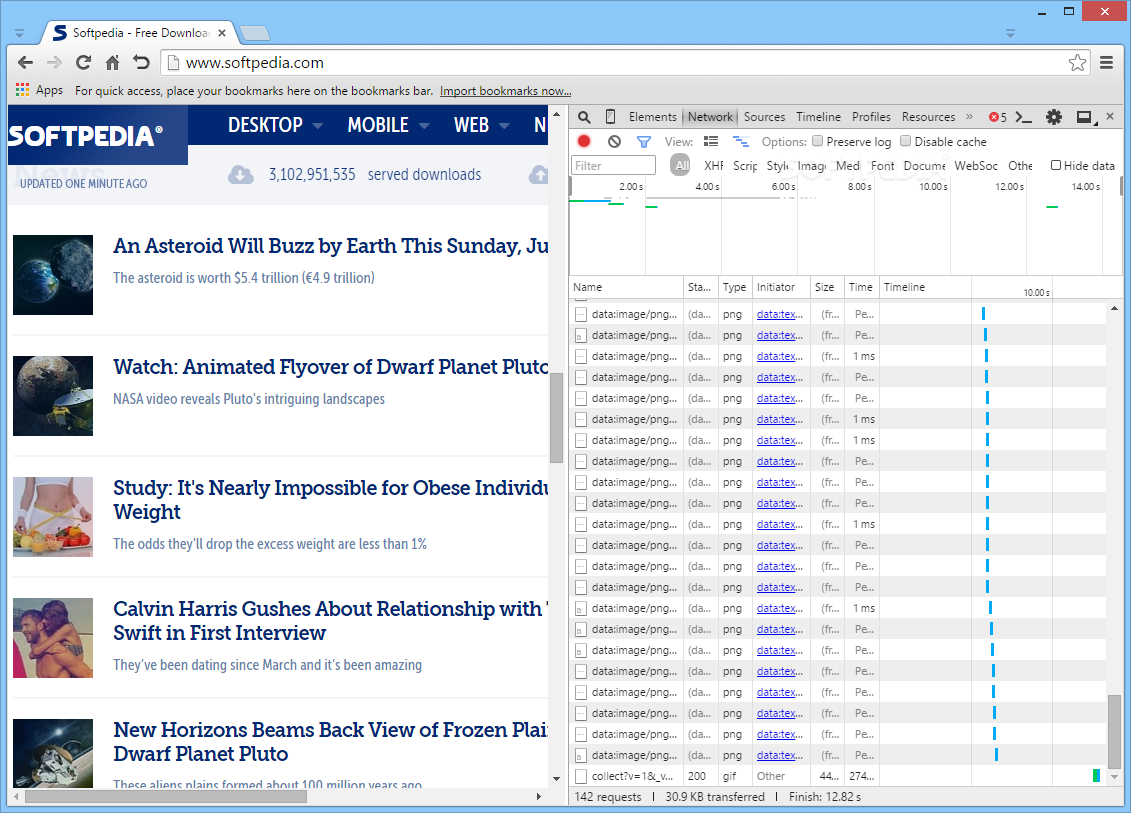Viewport: 1131px width, 813px height.
Task: Open a new browser tab
Action: 255,33
